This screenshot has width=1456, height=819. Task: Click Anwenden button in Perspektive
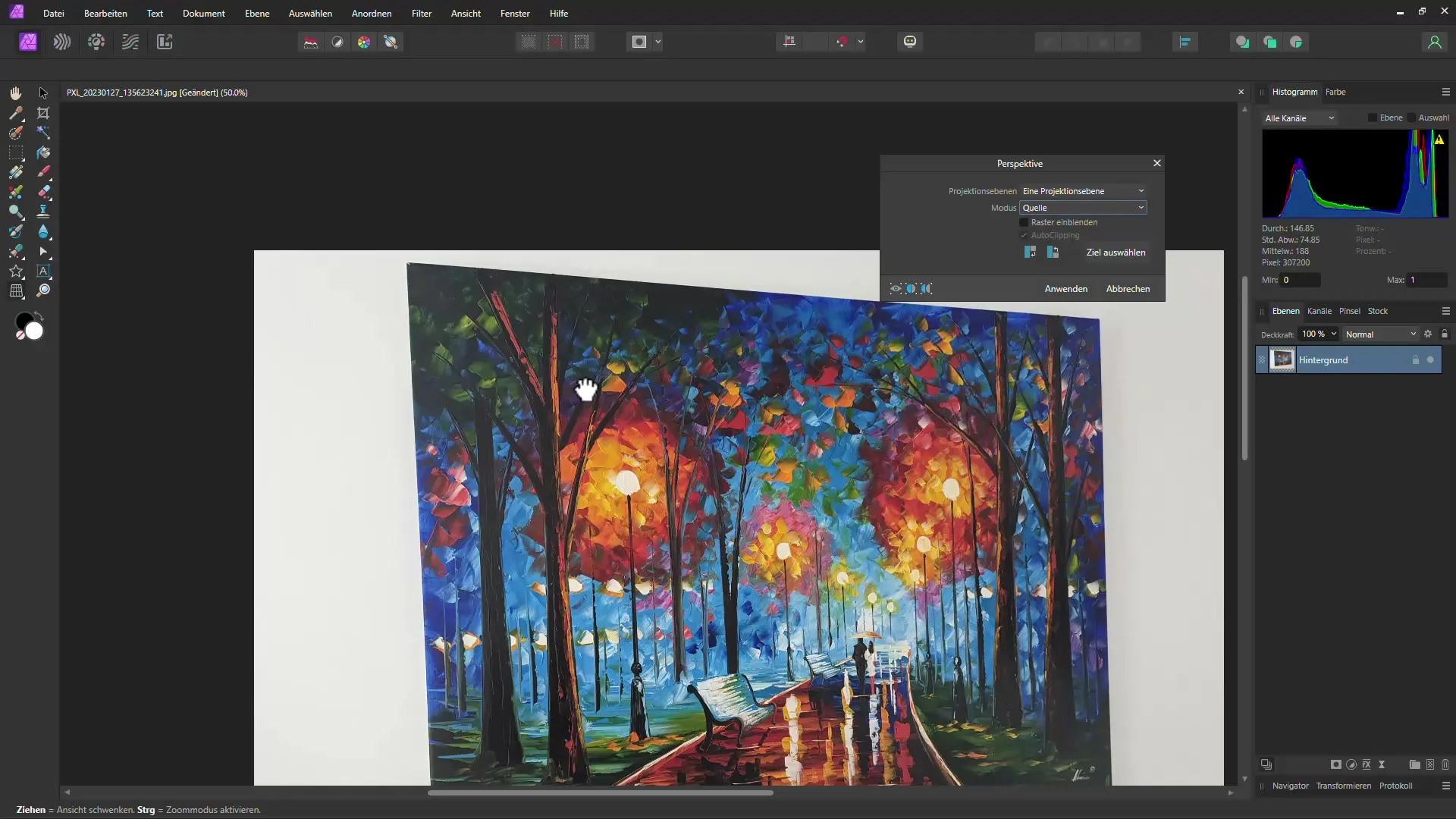click(1065, 289)
